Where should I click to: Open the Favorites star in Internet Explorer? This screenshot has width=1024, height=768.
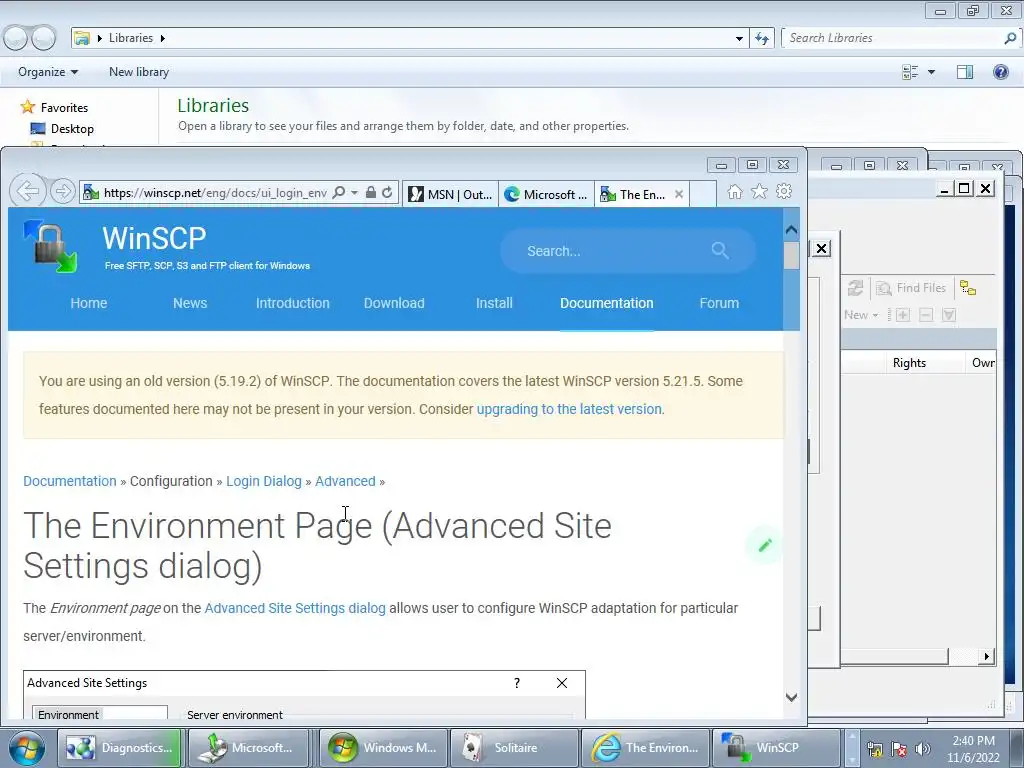(759, 191)
